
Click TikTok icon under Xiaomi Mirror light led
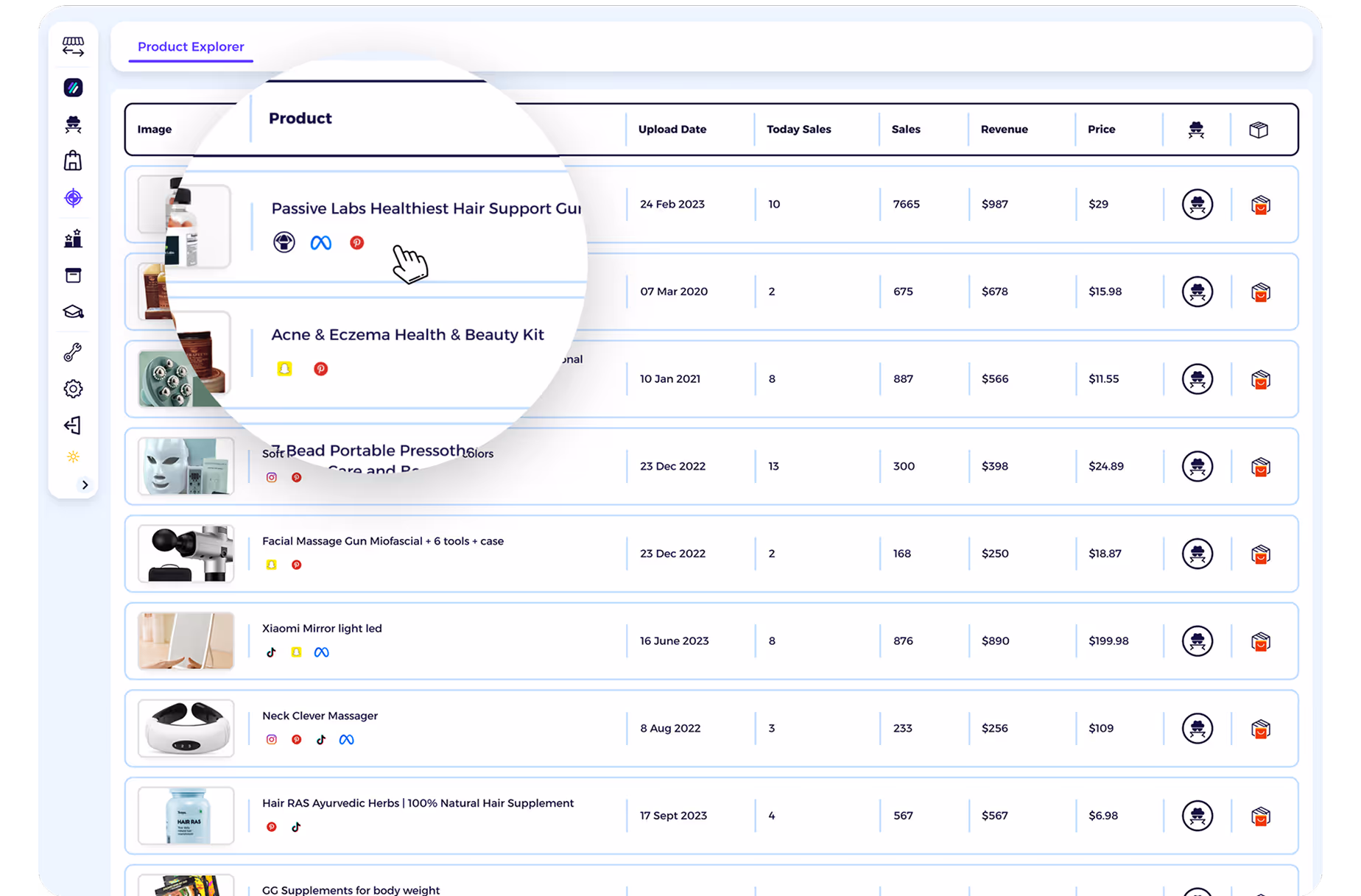271,652
